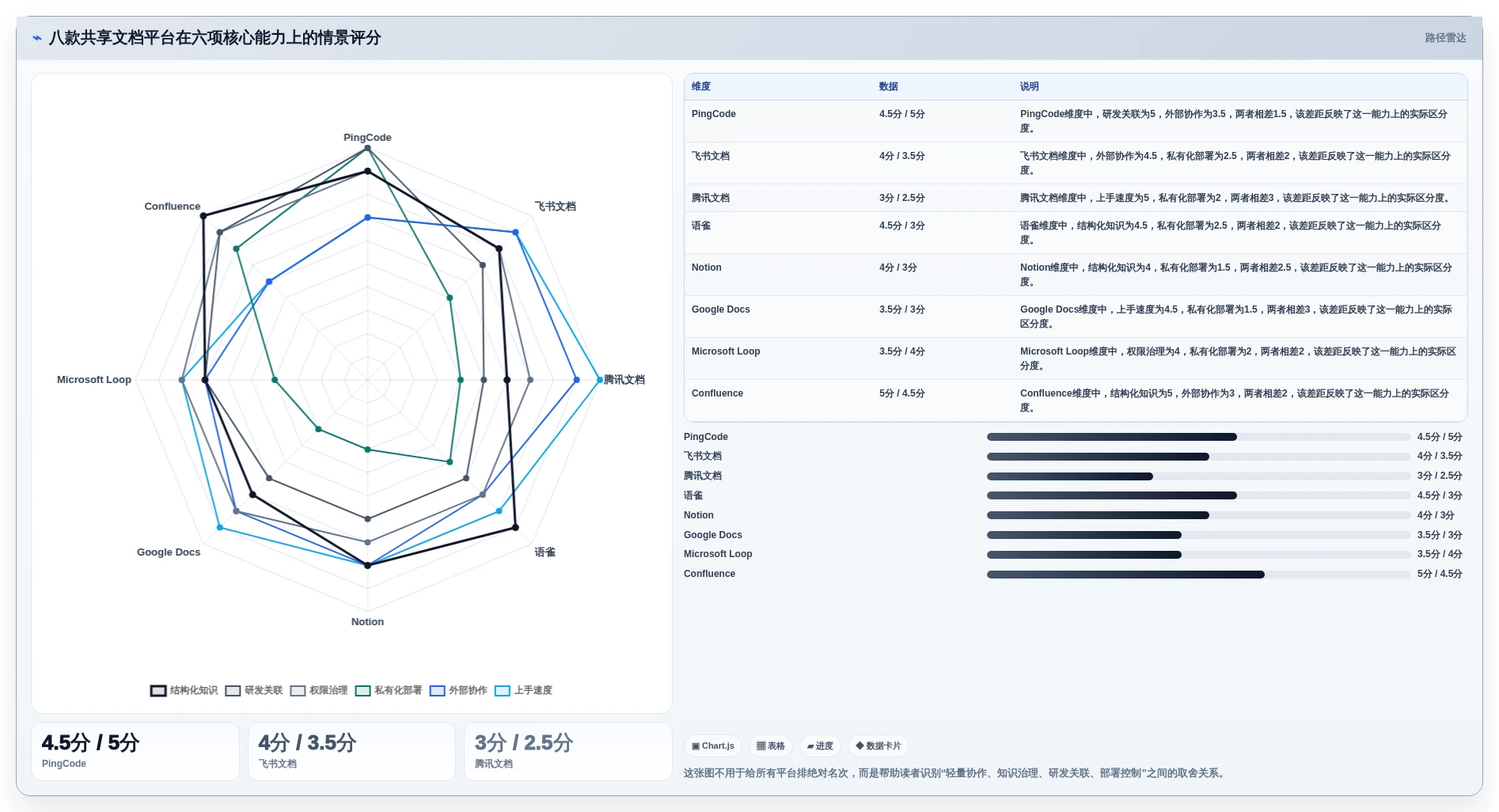Click the 表格 tag chip
Image resolution: width=1499 pixels, height=812 pixels.
770,746
